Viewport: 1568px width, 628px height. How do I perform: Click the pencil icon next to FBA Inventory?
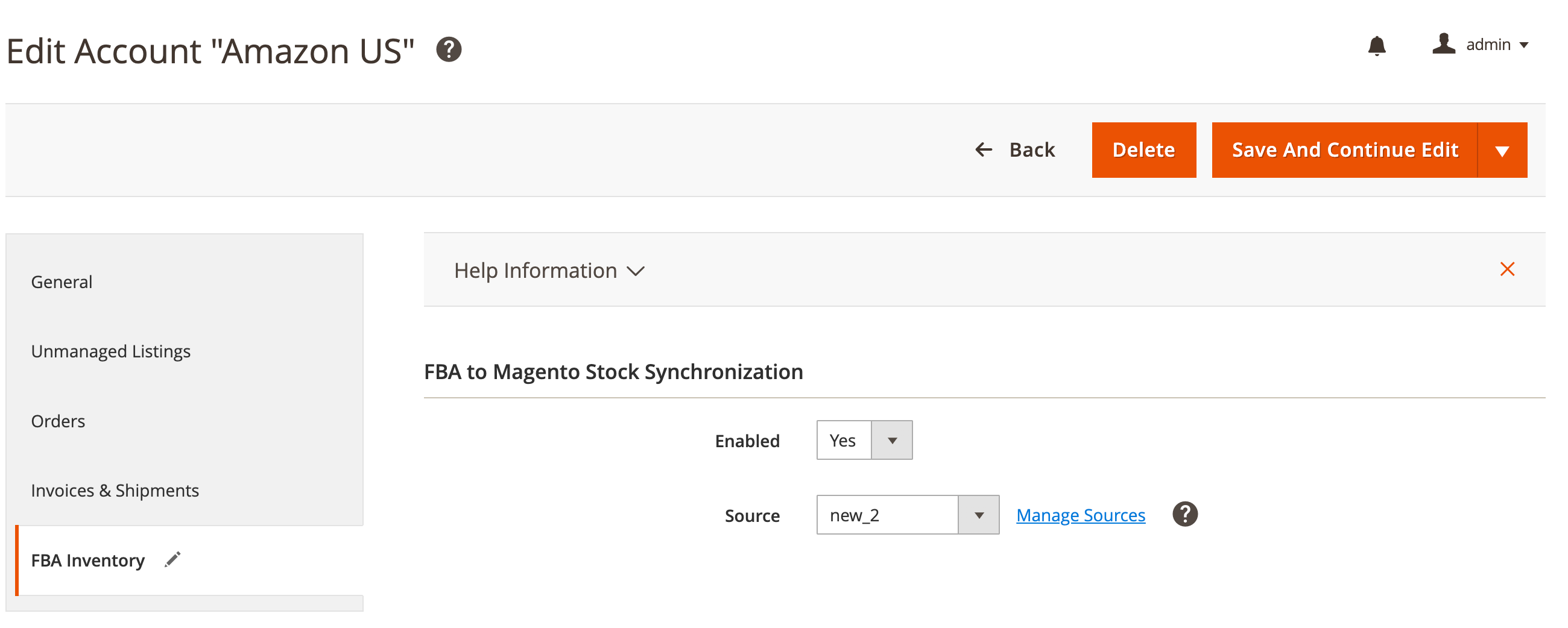tap(173, 560)
